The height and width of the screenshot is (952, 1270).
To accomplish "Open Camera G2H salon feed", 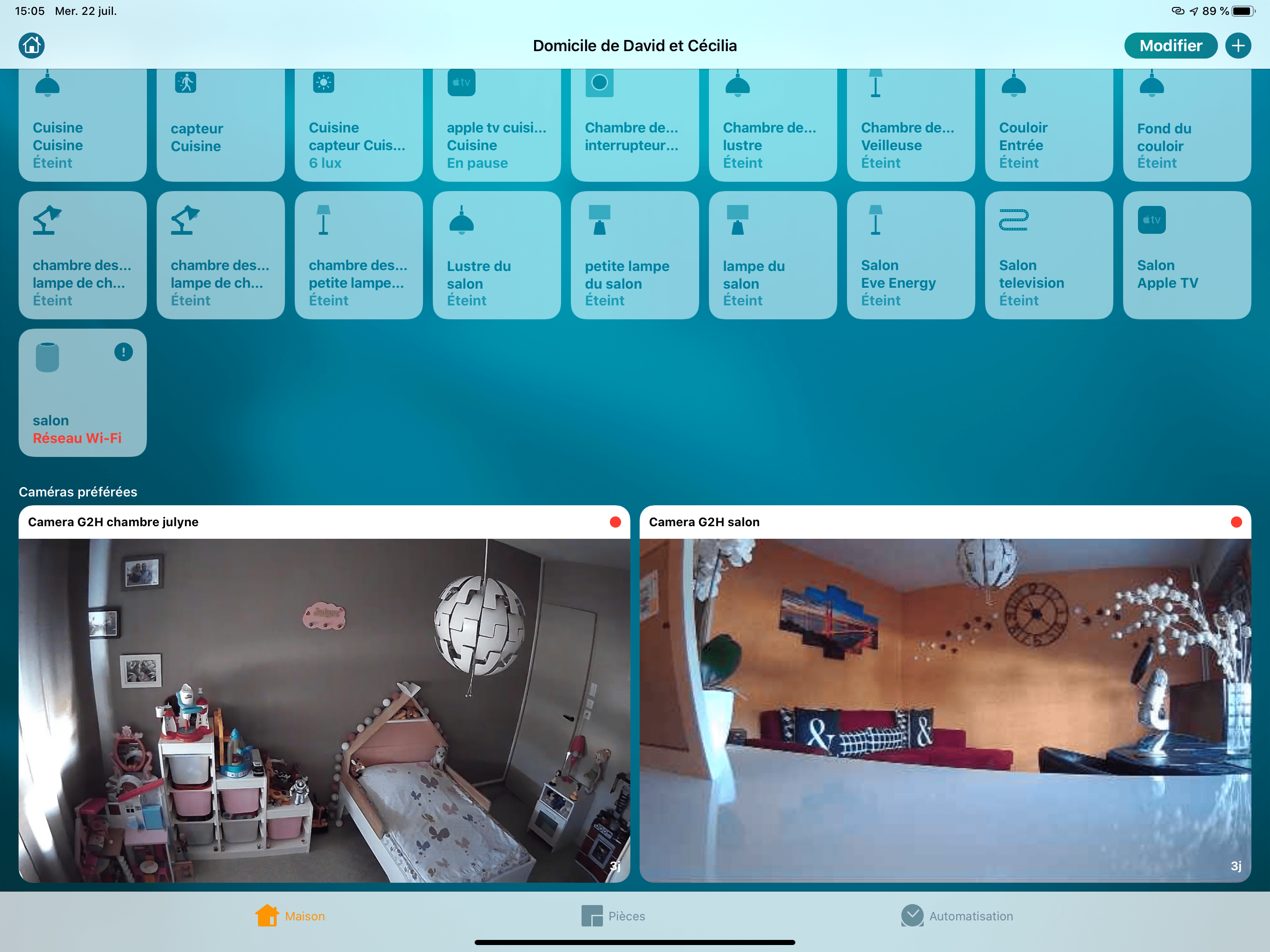I will (x=945, y=710).
